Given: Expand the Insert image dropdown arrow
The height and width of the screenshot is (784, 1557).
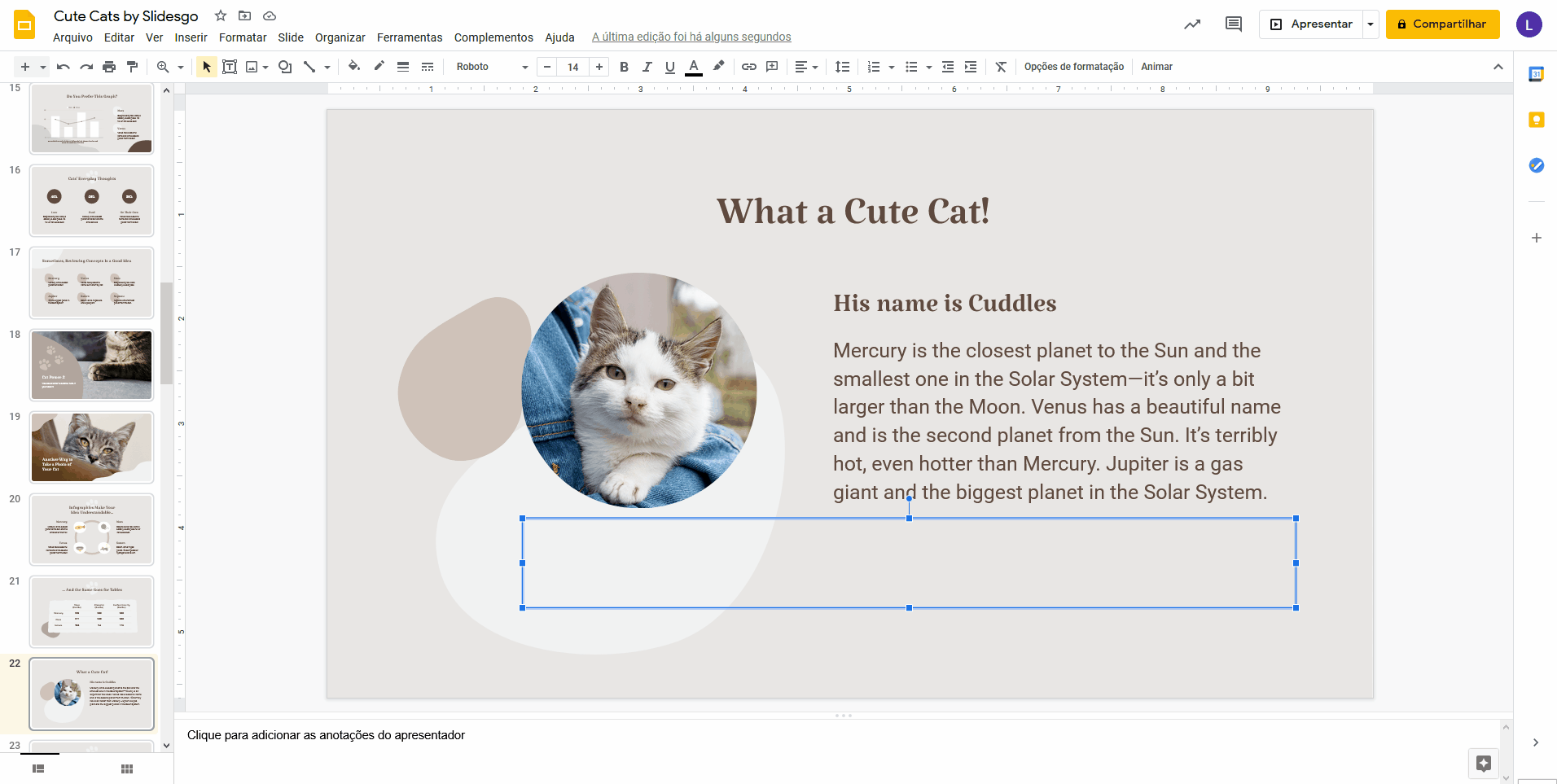Looking at the screenshot, I should [265, 67].
